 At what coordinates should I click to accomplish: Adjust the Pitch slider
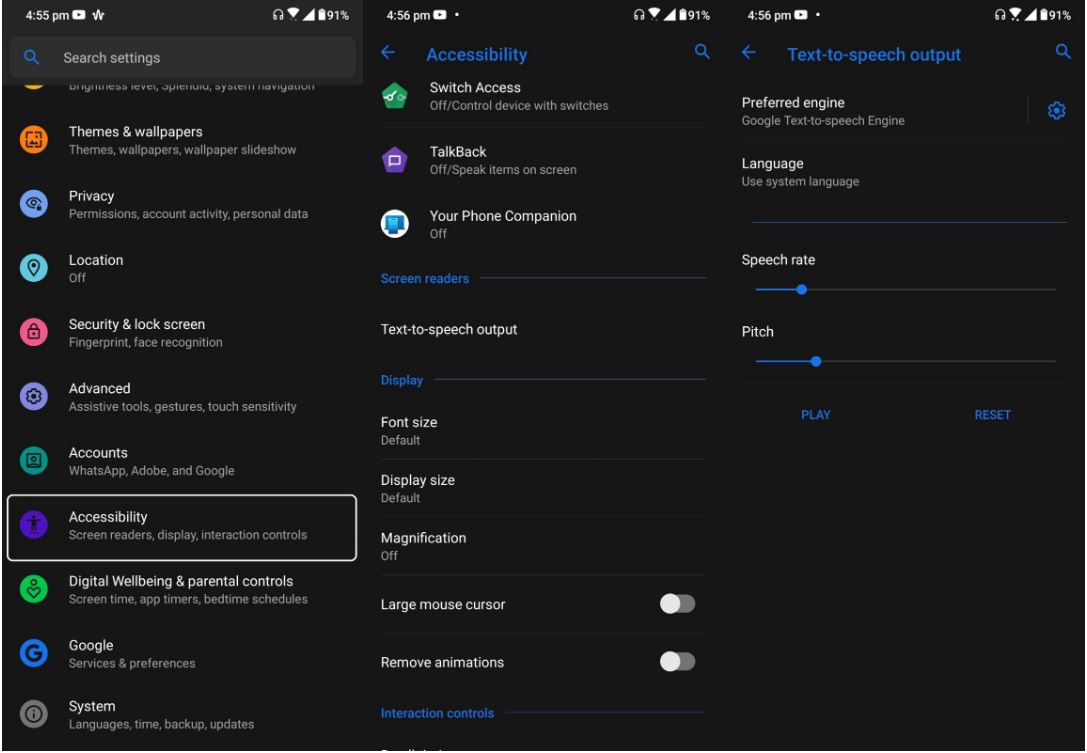point(905,361)
